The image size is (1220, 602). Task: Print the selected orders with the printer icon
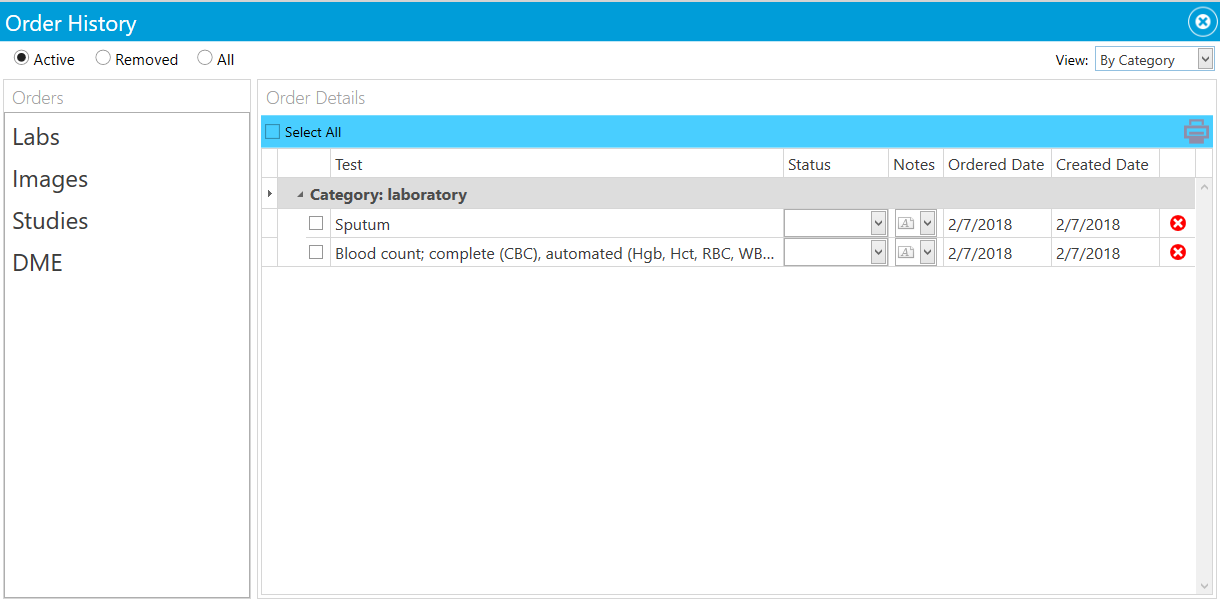pyautogui.click(x=1196, y=131)
